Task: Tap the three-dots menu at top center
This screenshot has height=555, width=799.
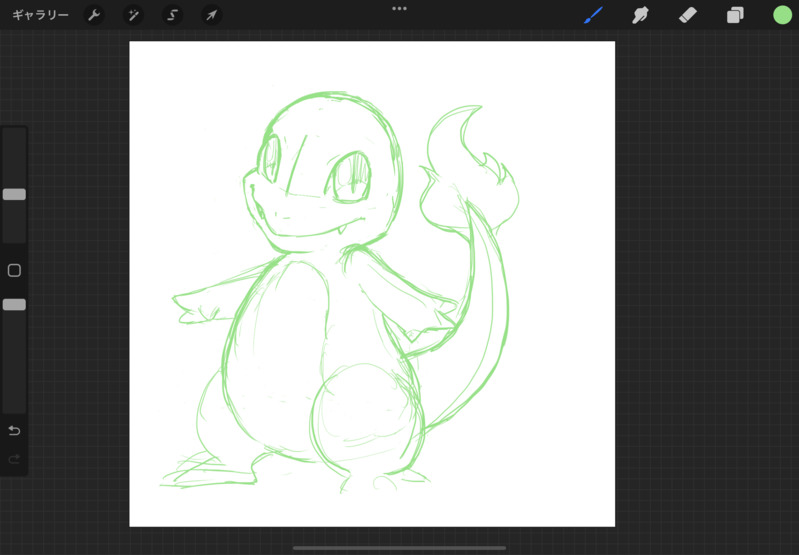Action: [400, 9]
